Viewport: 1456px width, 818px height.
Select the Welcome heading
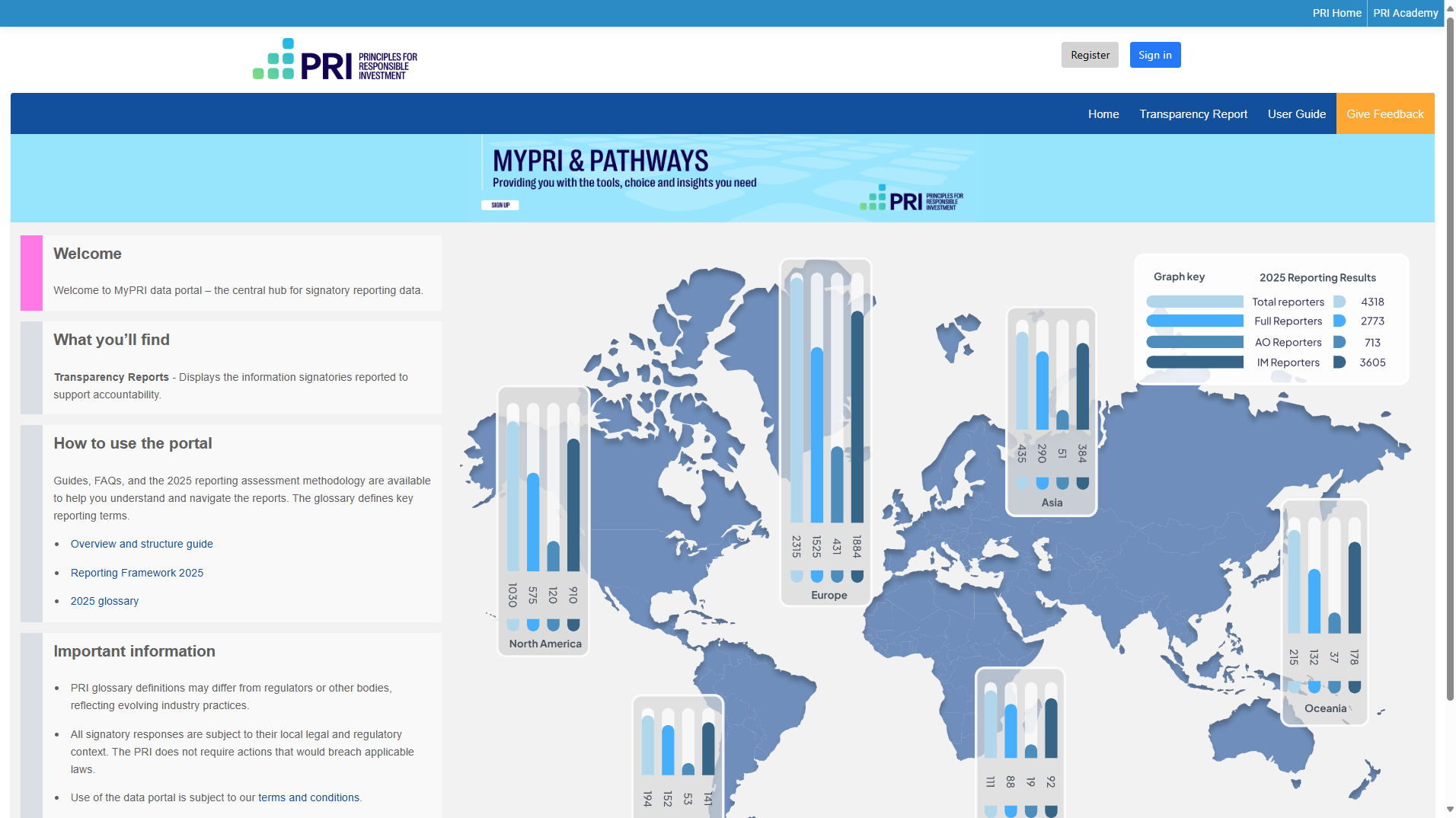tap(88, 254)
